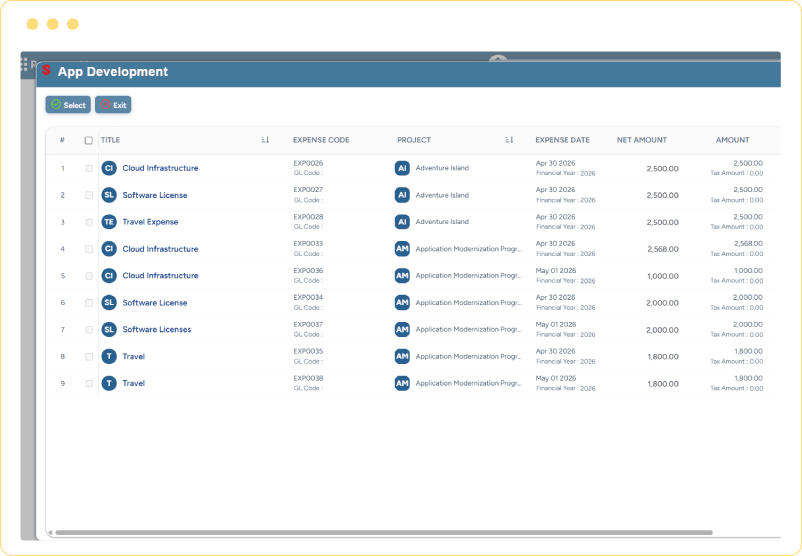The height and width of the screenshot is (556, 802).
Task: Click the net amount 2,568.00
Action: [663, 249]
